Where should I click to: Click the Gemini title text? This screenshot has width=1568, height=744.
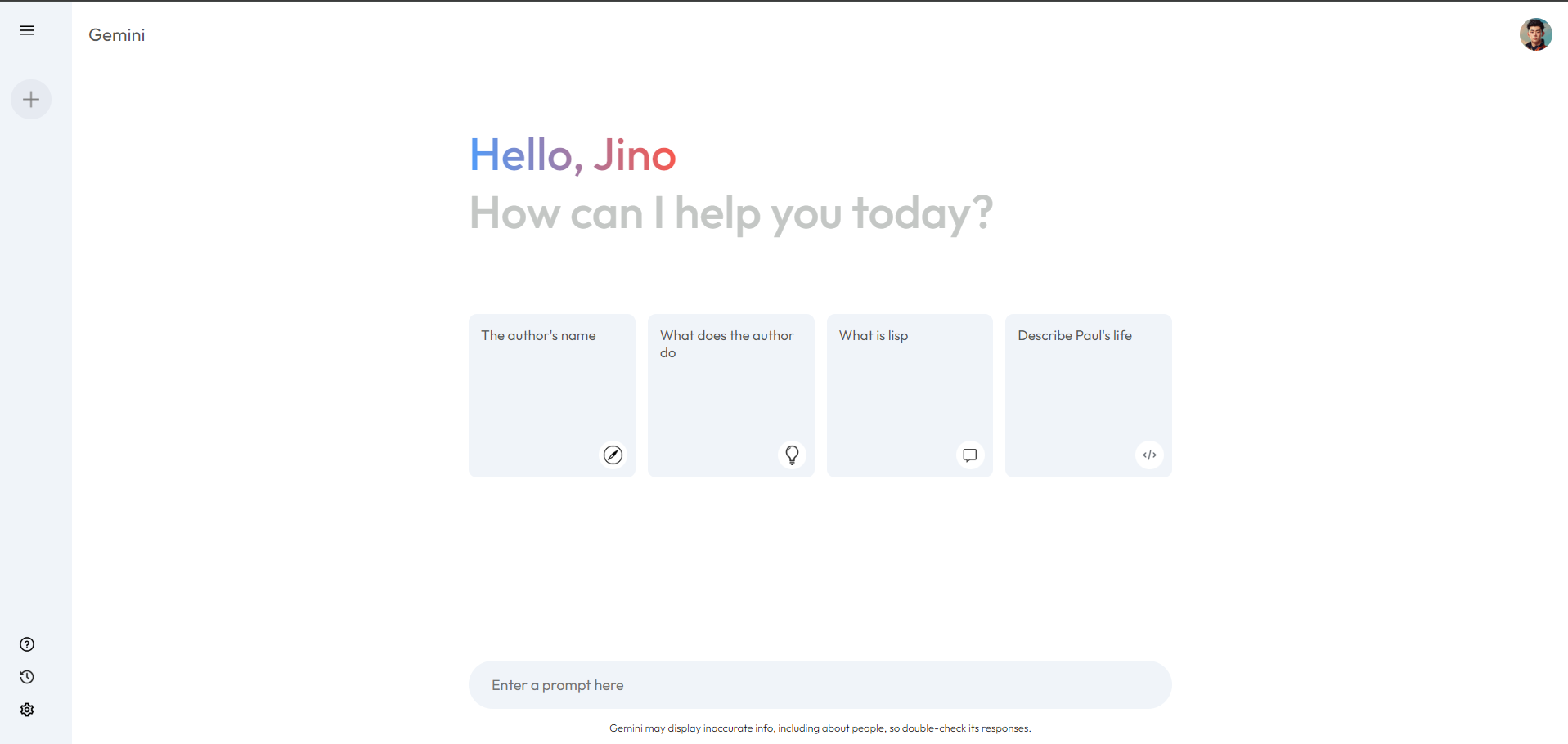[x=117, y=35]
